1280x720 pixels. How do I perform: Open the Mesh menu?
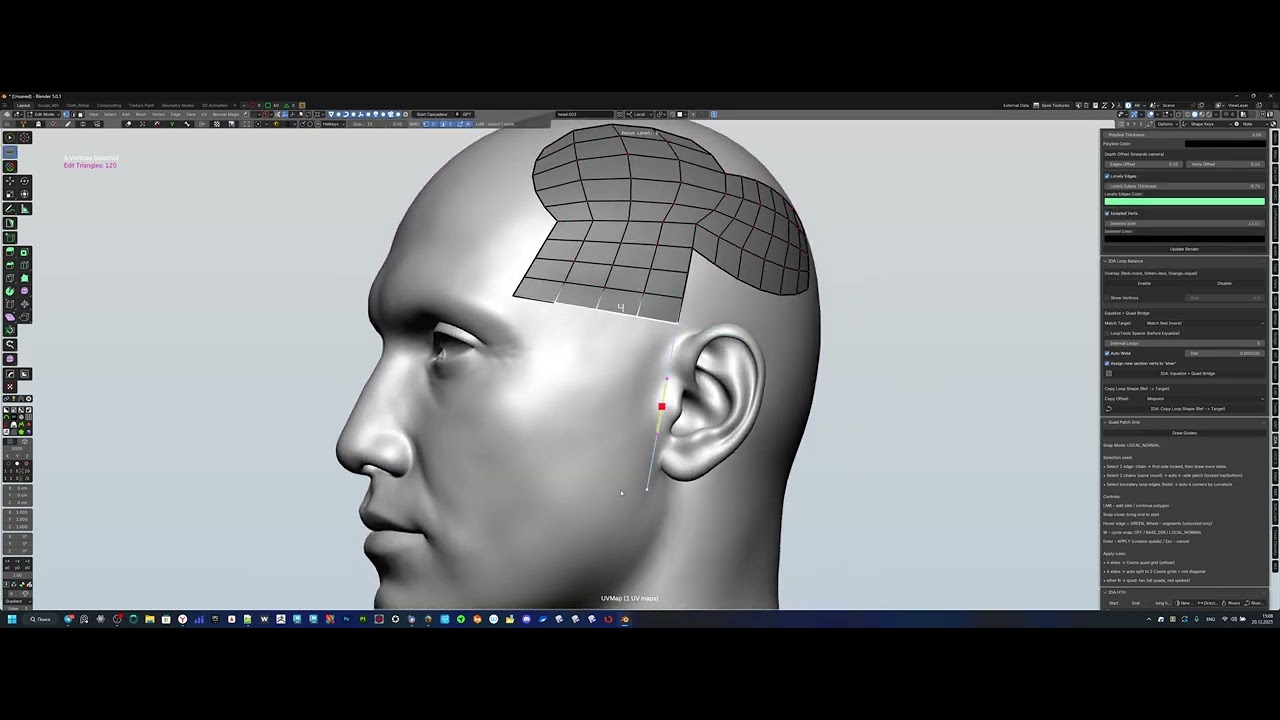coord(141,114)
